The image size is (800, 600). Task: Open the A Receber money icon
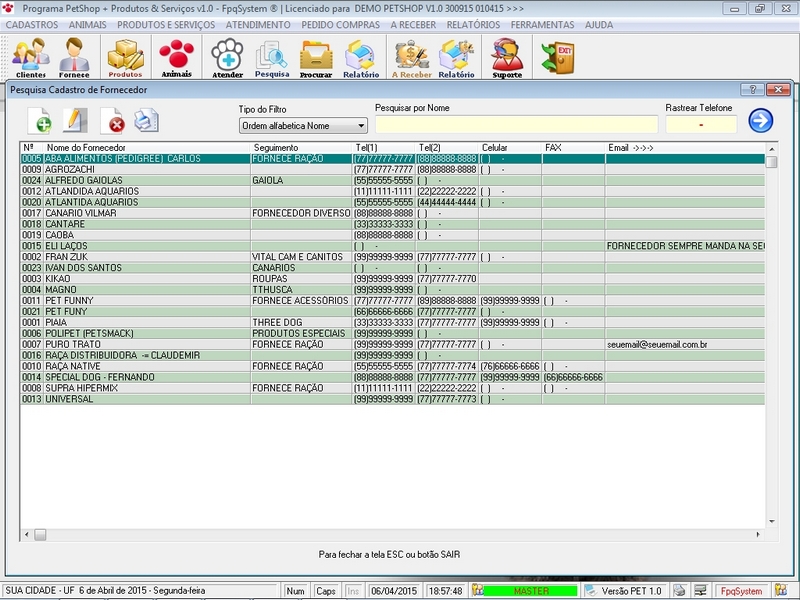[x=411, y=57]
